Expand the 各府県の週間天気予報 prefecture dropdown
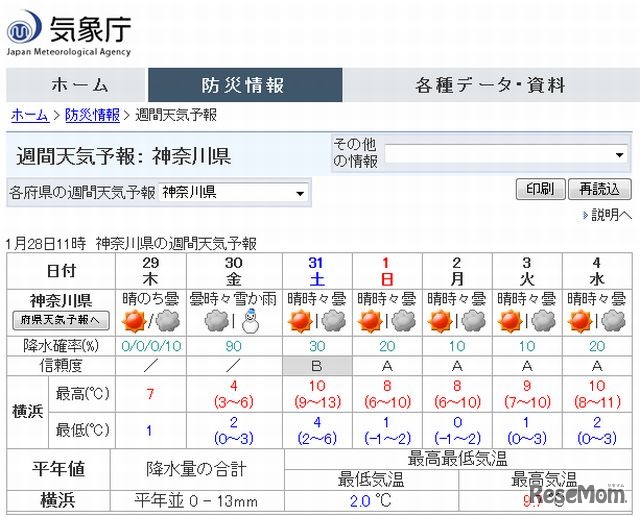The height and width of the screenshot is (517, 640). (234, 192)
